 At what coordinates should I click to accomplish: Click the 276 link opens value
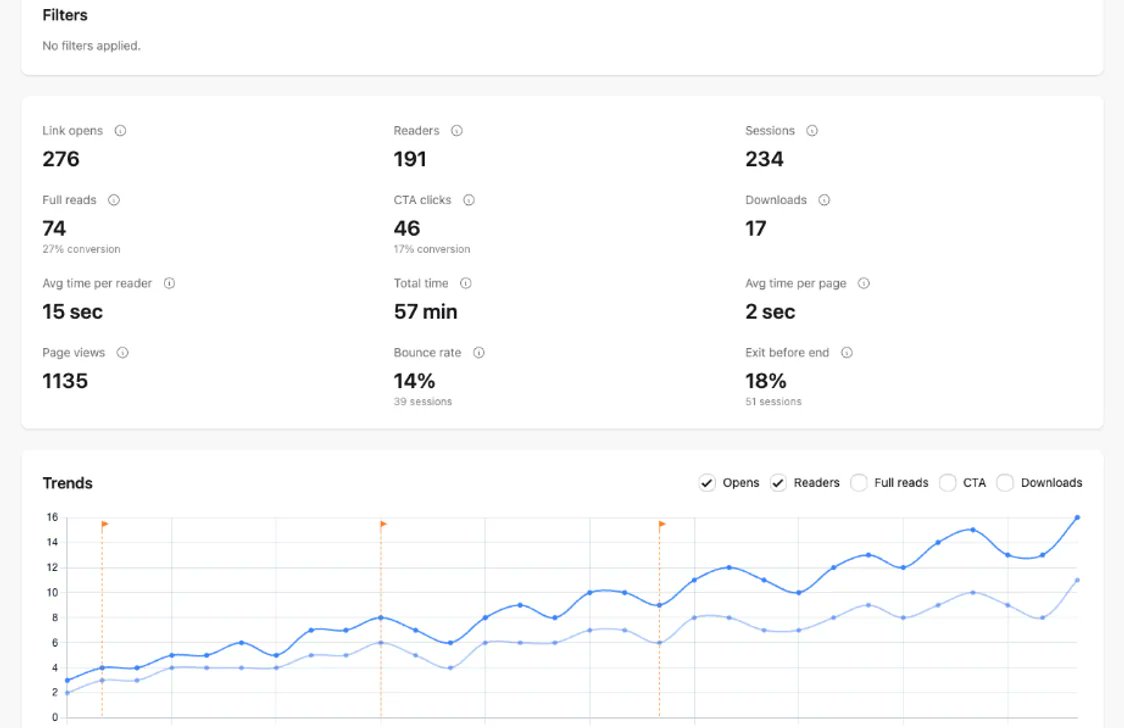pyautogui.click(x=61, y=159)
